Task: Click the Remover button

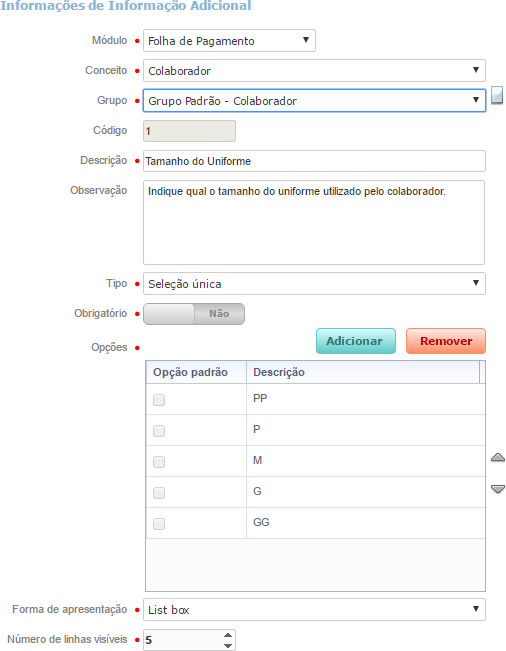Action: click(446, 341)
